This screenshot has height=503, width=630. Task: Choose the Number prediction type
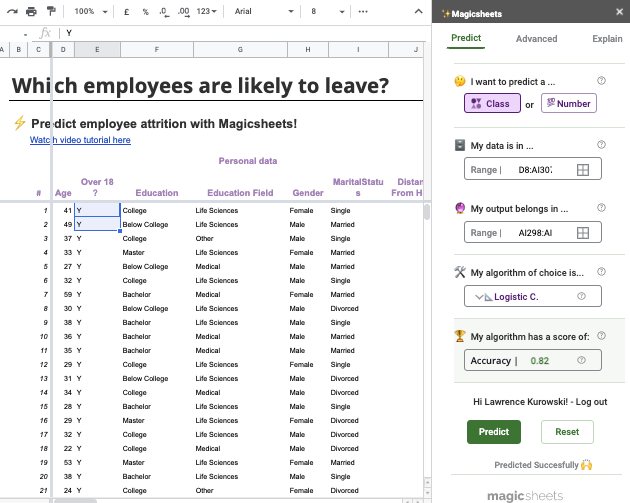coord(568,103)
